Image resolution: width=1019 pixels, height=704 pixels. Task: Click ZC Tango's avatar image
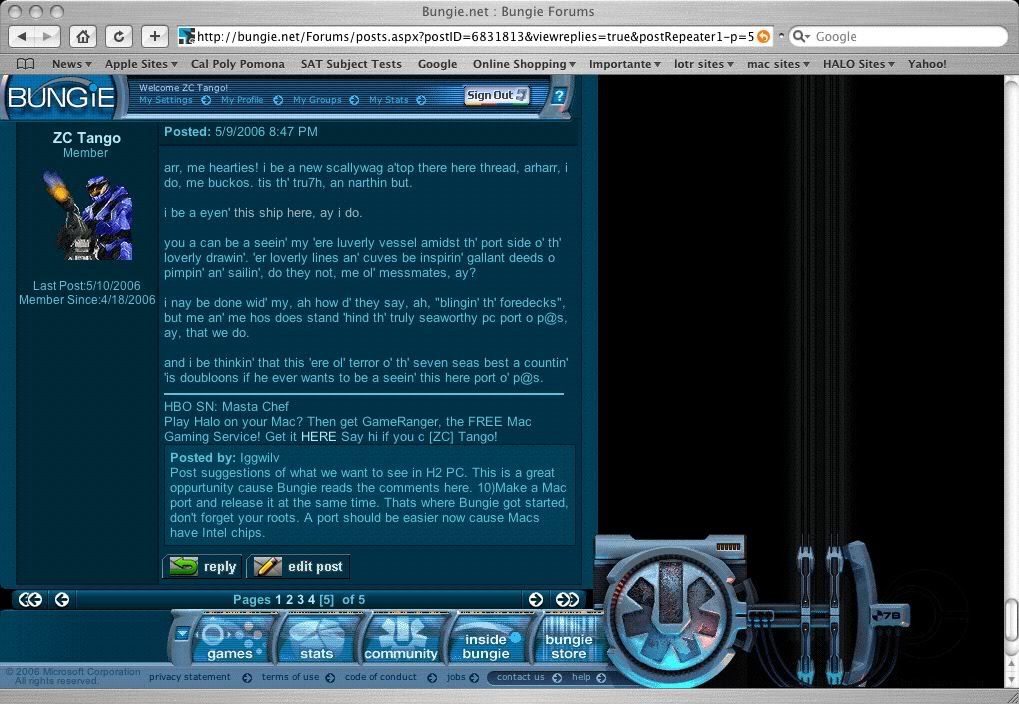86,215
